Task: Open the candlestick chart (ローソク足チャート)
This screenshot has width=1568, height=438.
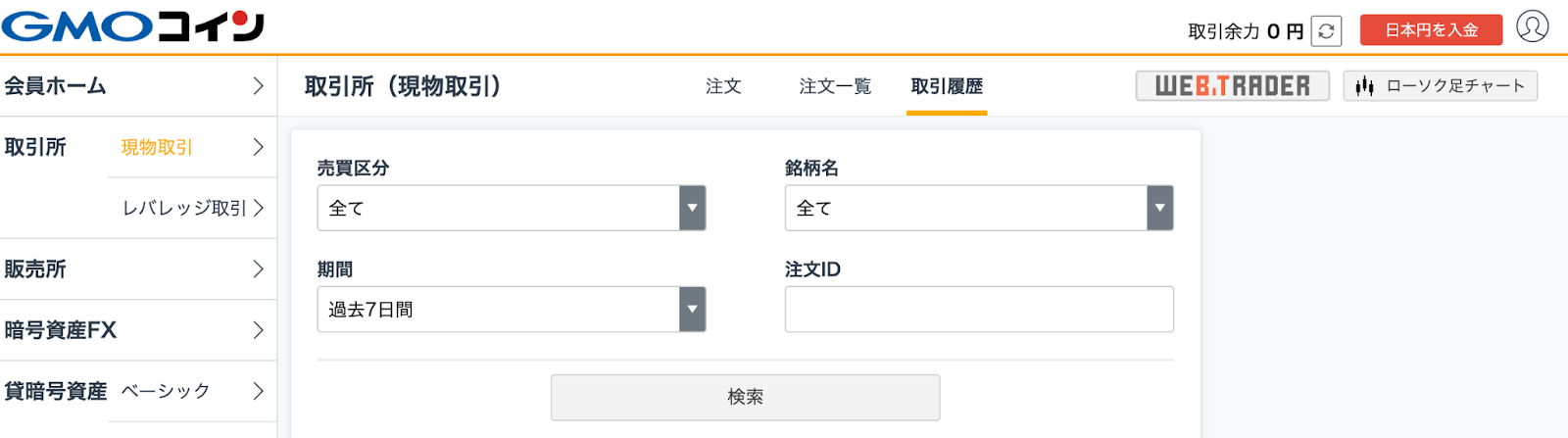Action: tap(1441, 86)
